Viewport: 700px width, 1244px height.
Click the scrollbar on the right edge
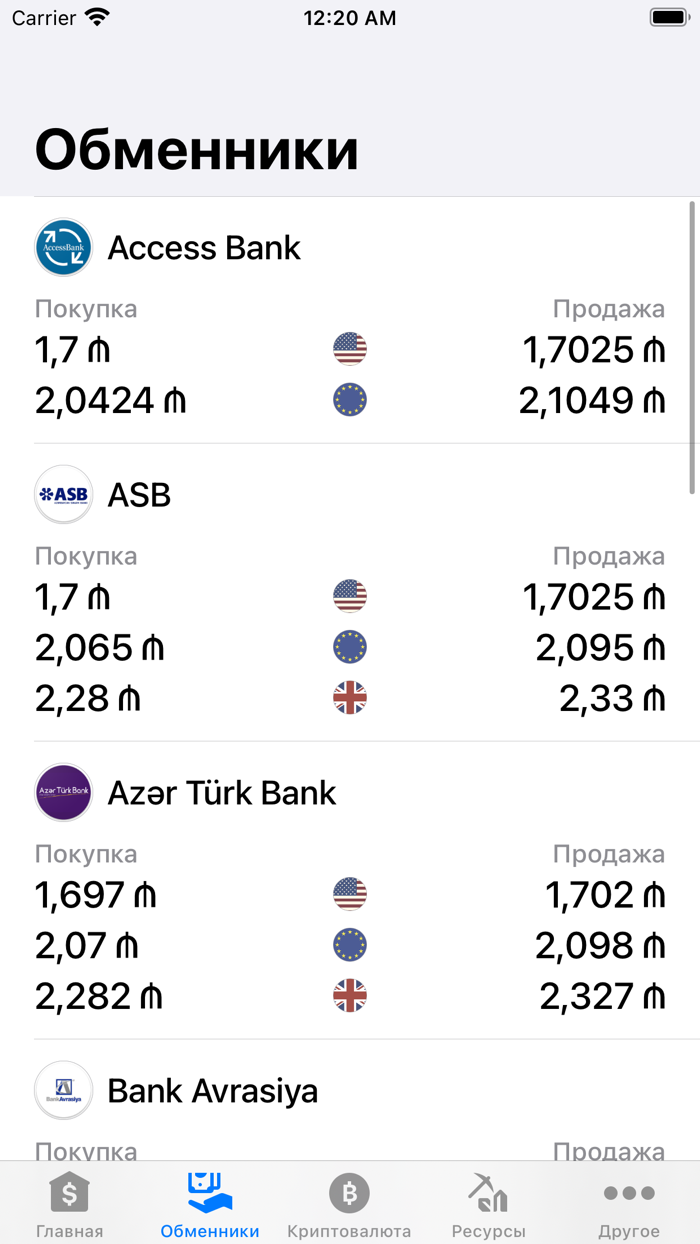pos(693,350)
